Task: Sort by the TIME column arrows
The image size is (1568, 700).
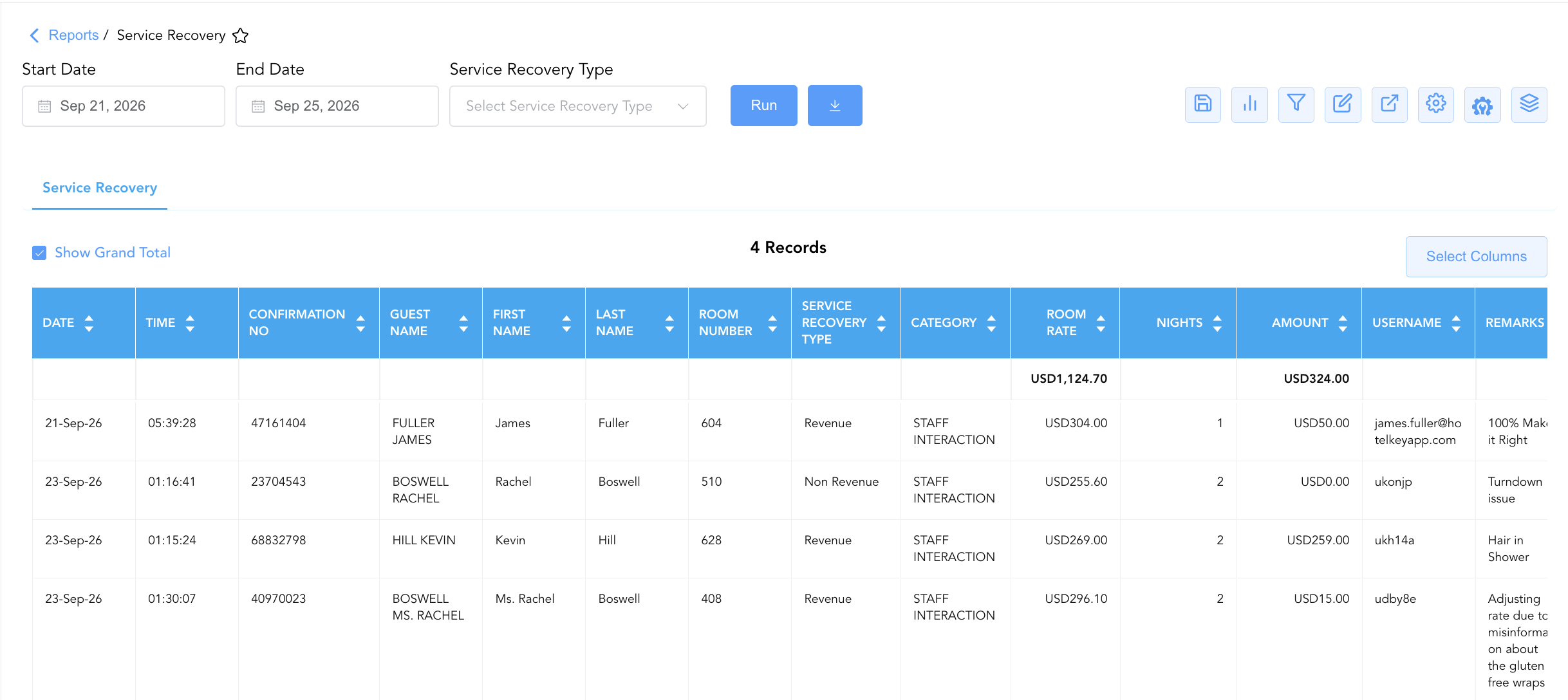Action: pyautogui.click(x=190, y=323)
